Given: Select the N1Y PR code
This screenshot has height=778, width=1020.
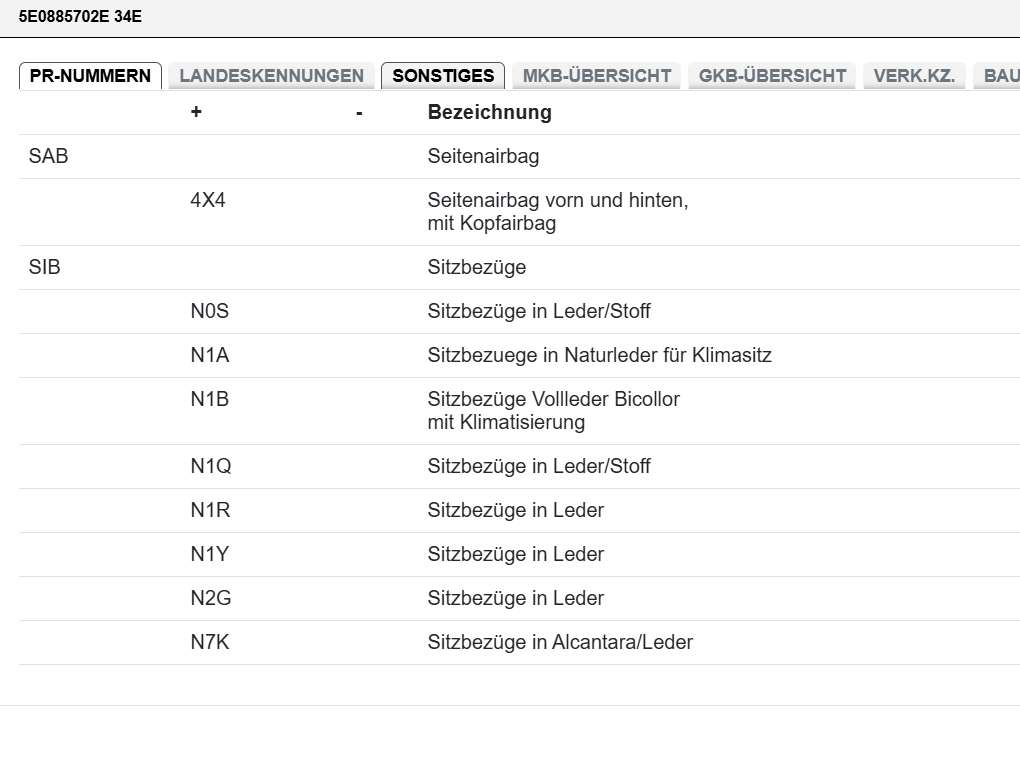Looking at the screenshot, I should 209,554.
